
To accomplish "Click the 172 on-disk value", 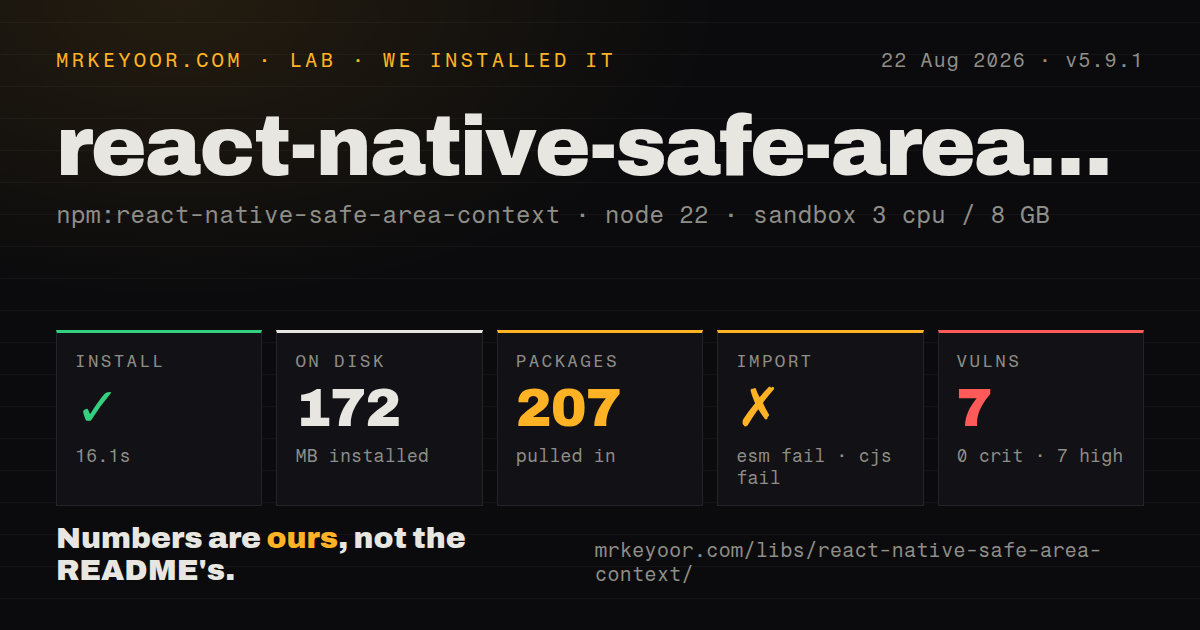I will (348, 408).
